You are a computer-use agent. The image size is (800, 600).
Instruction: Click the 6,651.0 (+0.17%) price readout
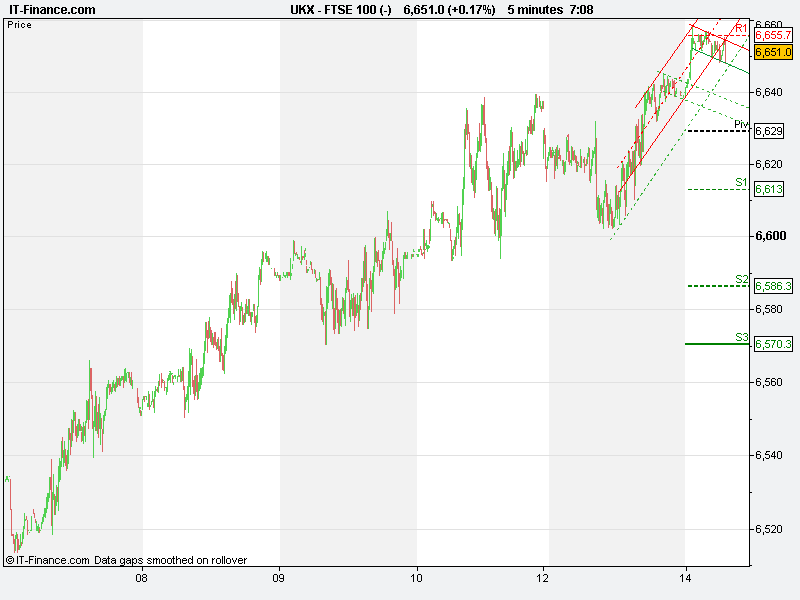click(449, 9)
